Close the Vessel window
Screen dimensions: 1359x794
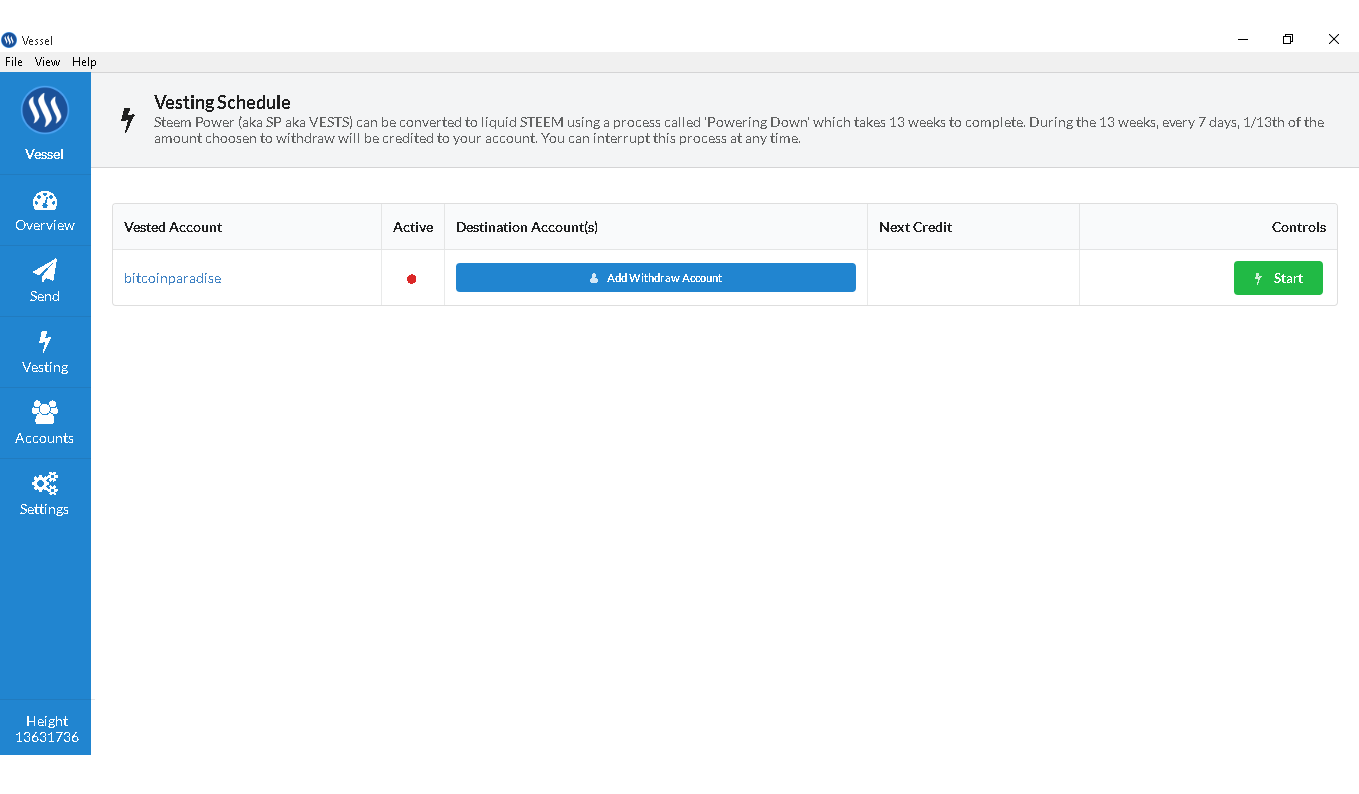click(x=1334, y=39)
